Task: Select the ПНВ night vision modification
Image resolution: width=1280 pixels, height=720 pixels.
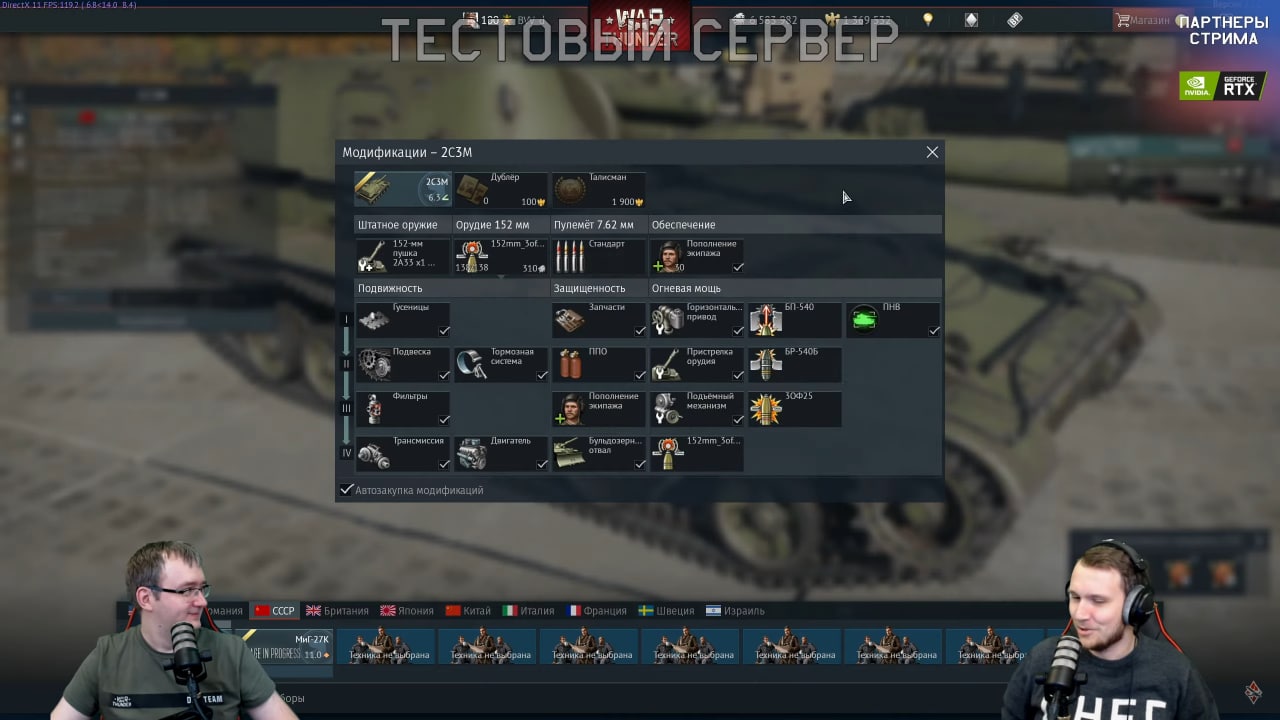Action: (x=893, y=320)
